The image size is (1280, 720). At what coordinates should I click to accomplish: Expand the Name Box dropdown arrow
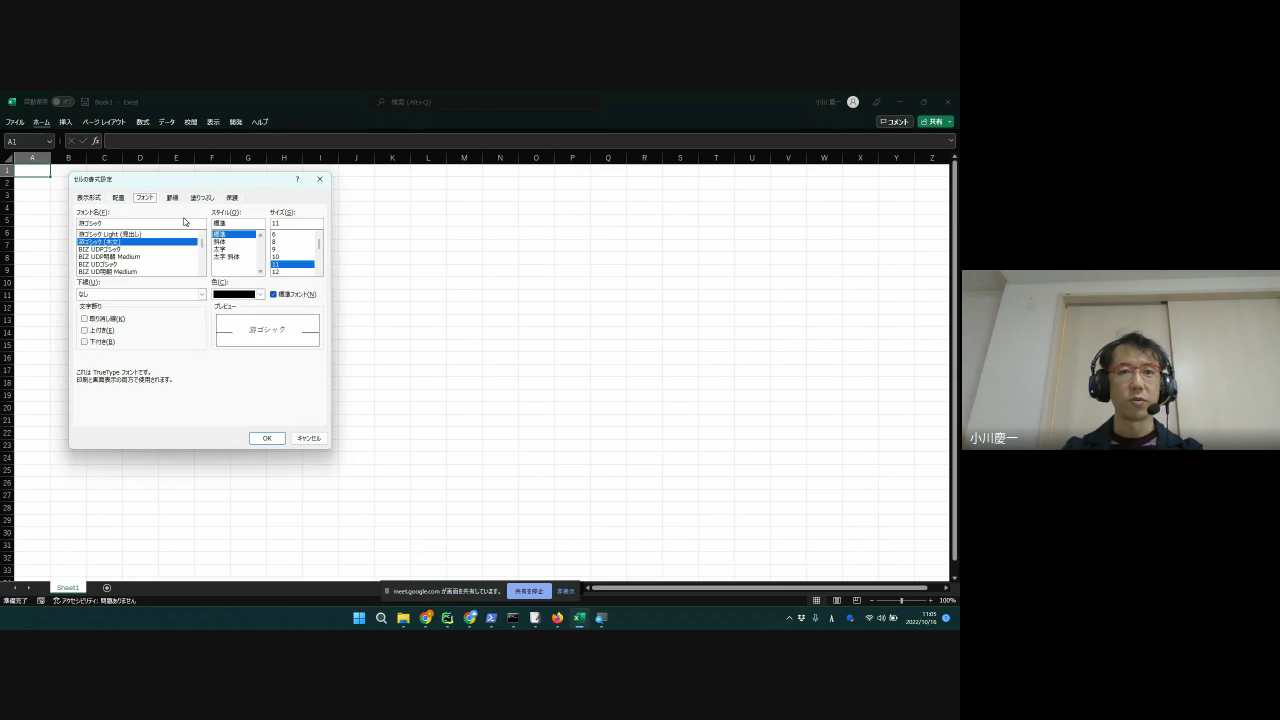(x=49, y=141)
